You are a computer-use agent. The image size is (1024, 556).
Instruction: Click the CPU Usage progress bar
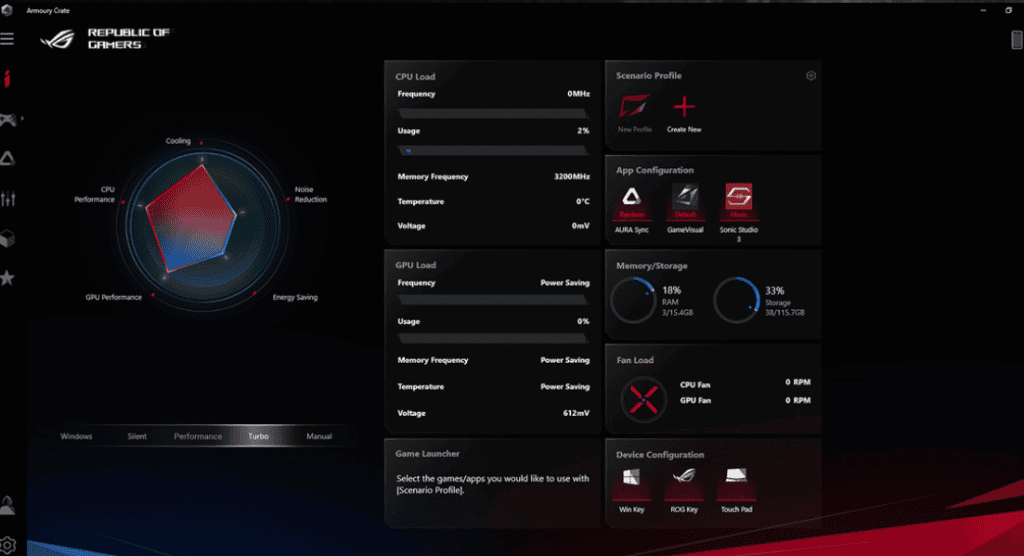point(493,150)
